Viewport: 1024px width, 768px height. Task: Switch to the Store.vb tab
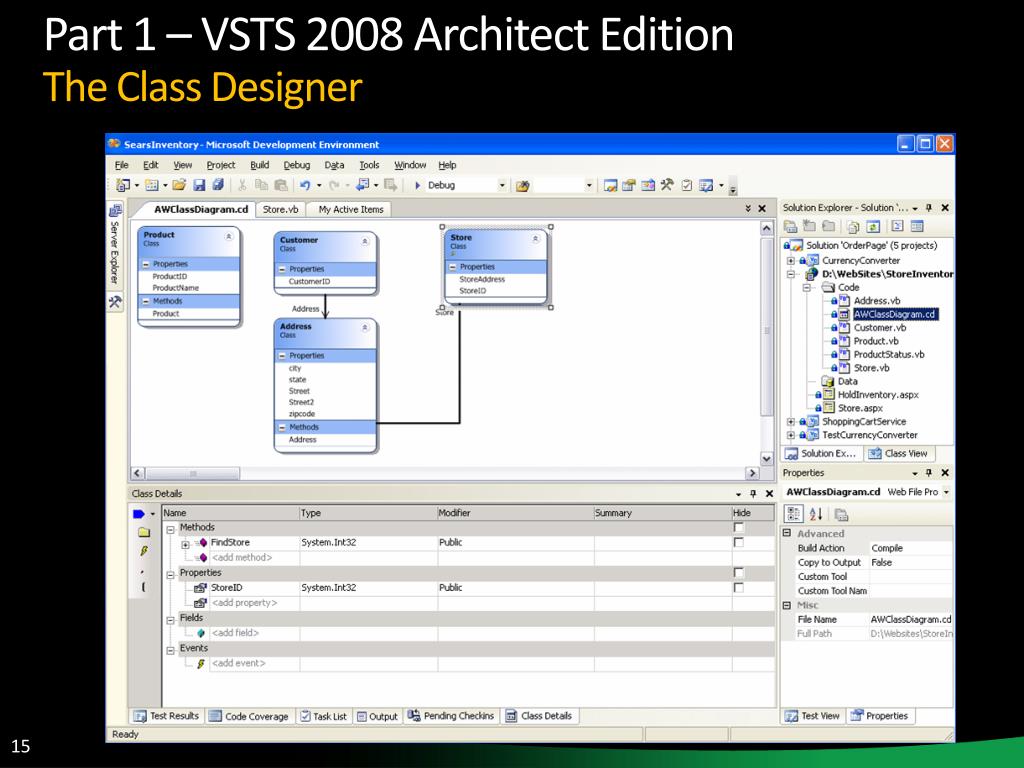point(280,210)
